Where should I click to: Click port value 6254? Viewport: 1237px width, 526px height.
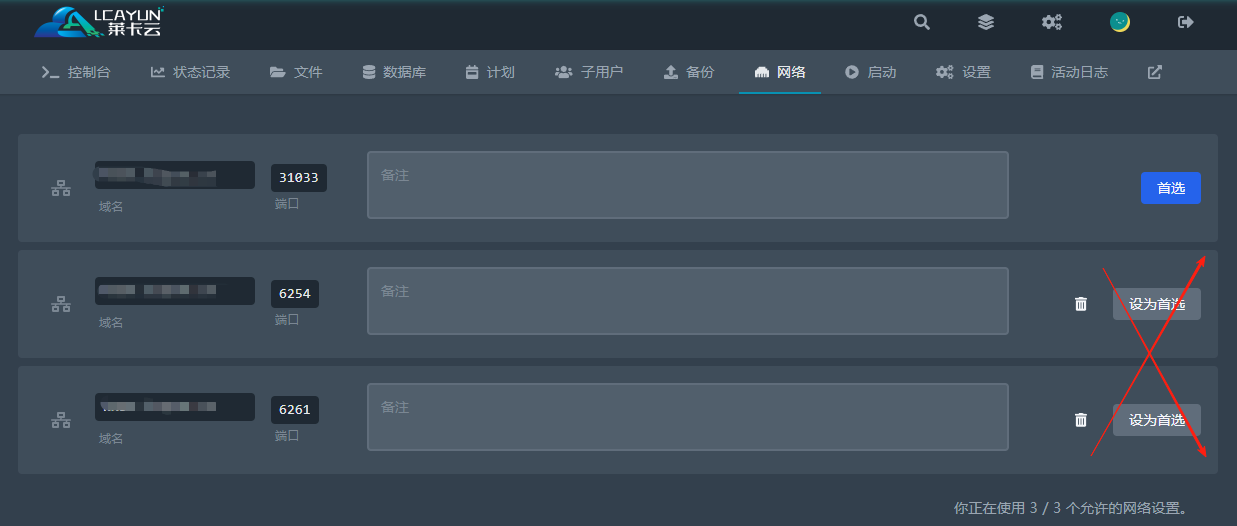click(295, 294)
